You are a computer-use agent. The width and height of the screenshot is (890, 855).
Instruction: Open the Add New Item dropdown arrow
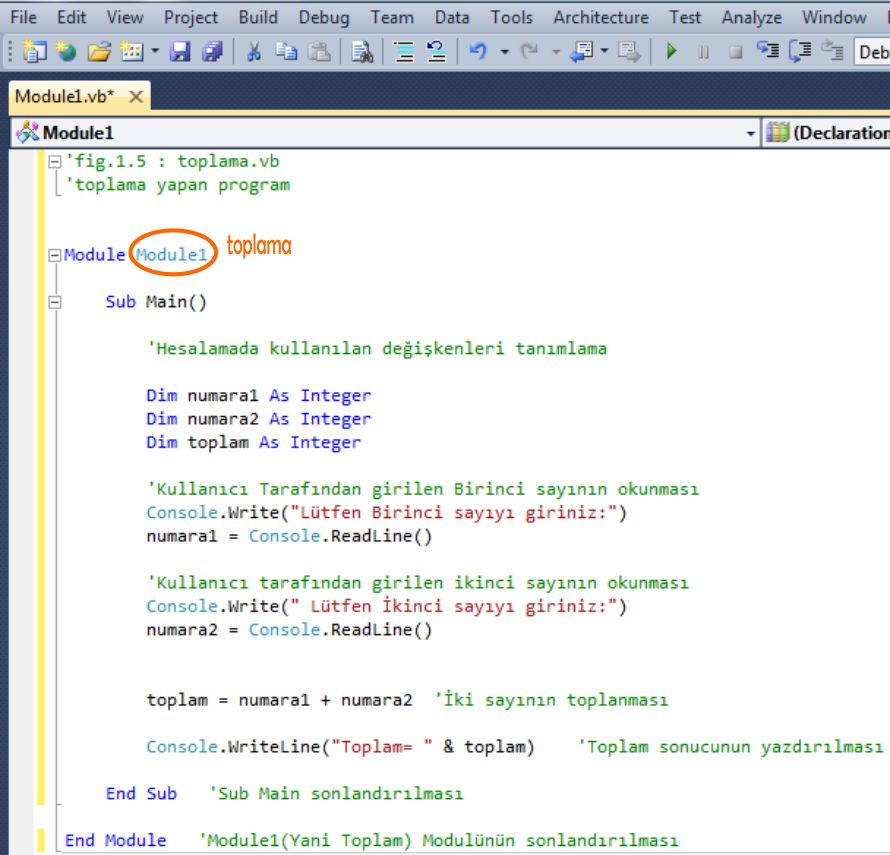(155, 52)
